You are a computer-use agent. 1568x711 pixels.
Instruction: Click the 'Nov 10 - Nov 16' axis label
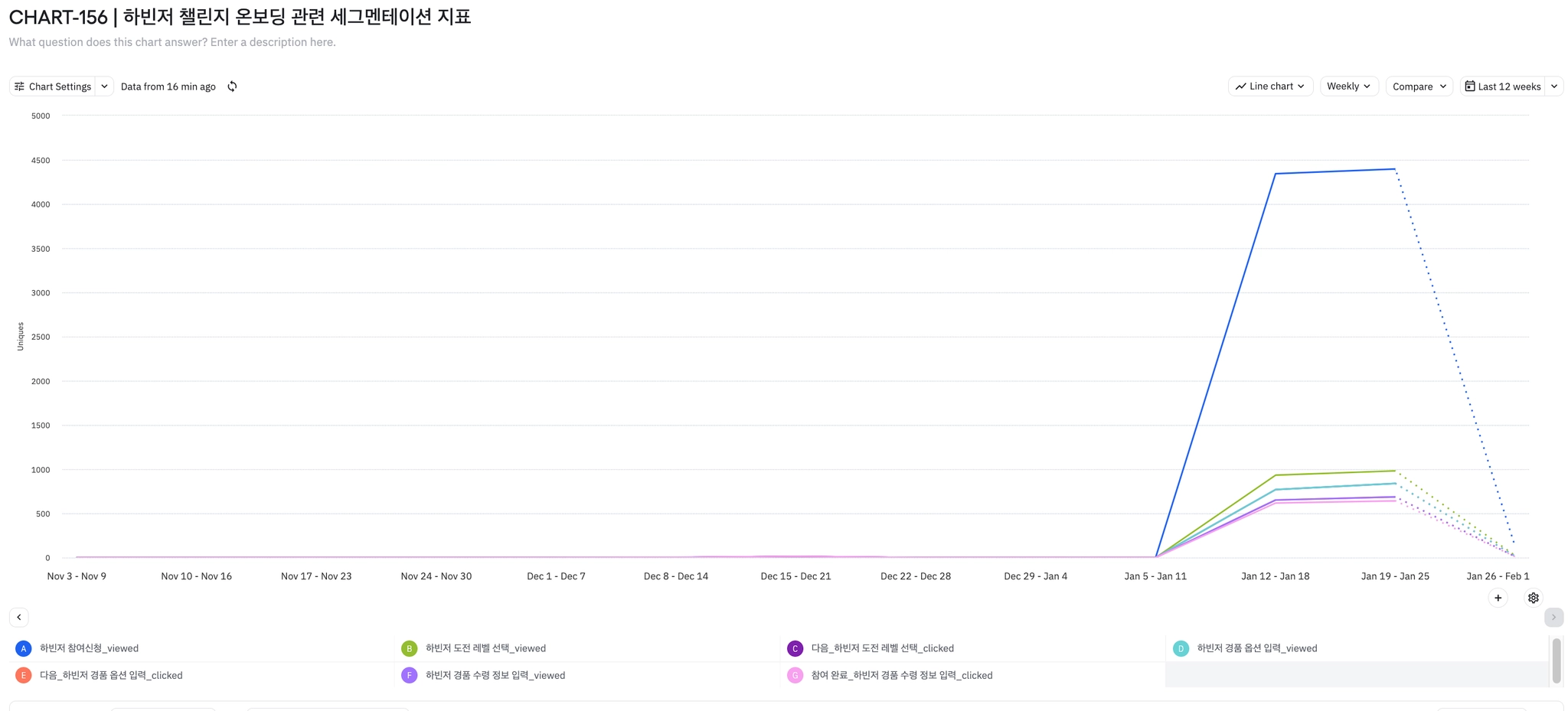point(197,576)
